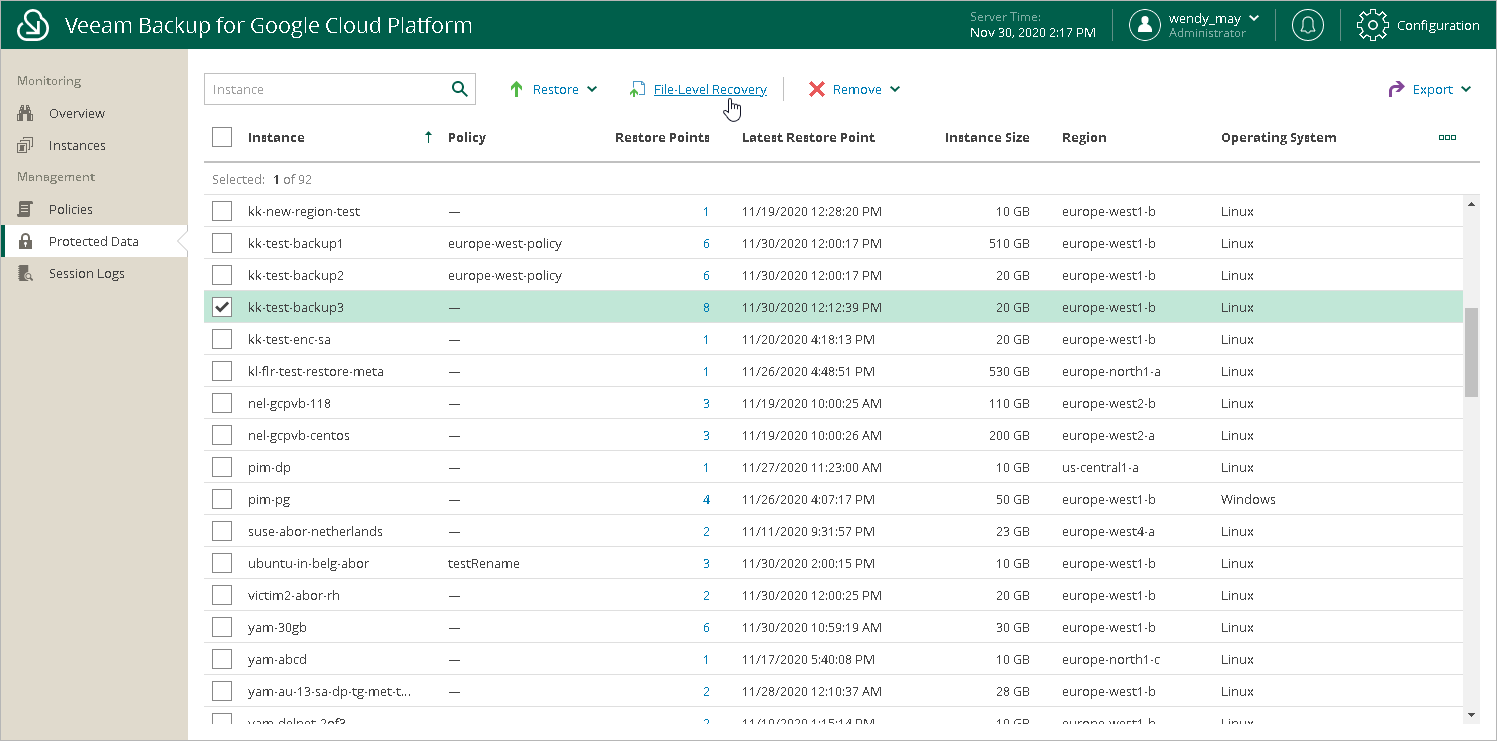The image size is (1497, 741).
Task: Select Protected Data in the sidebar
Action: click(93, 242)
